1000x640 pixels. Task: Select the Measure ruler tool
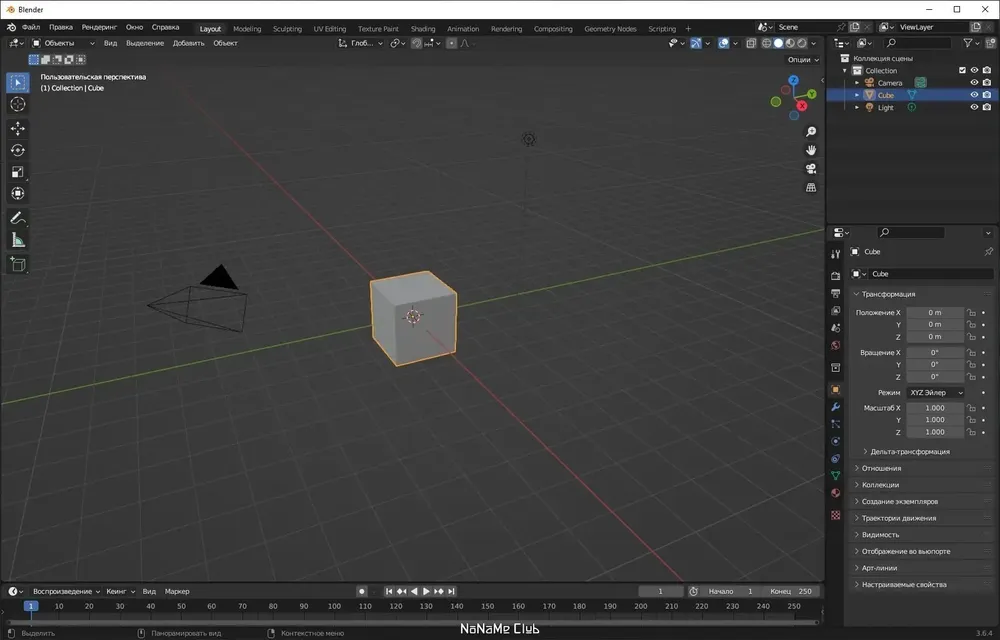point(17,241)
